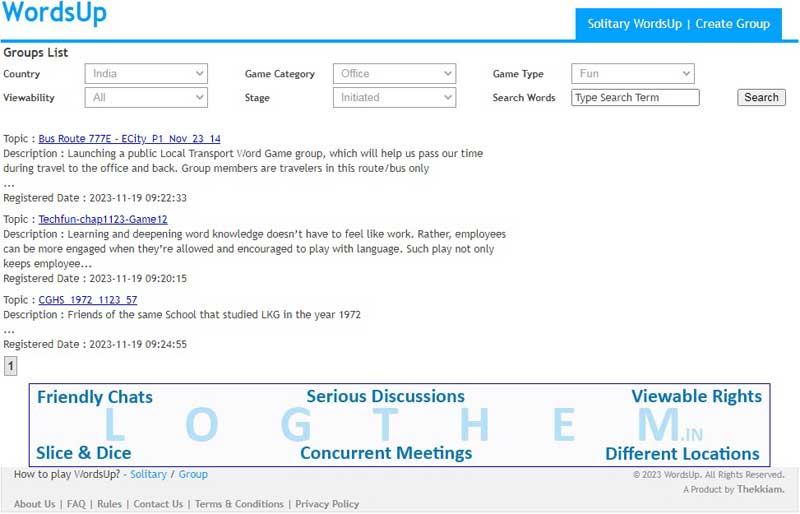
Task: Open the Contact Us footer link
Action: coord(158,504)
